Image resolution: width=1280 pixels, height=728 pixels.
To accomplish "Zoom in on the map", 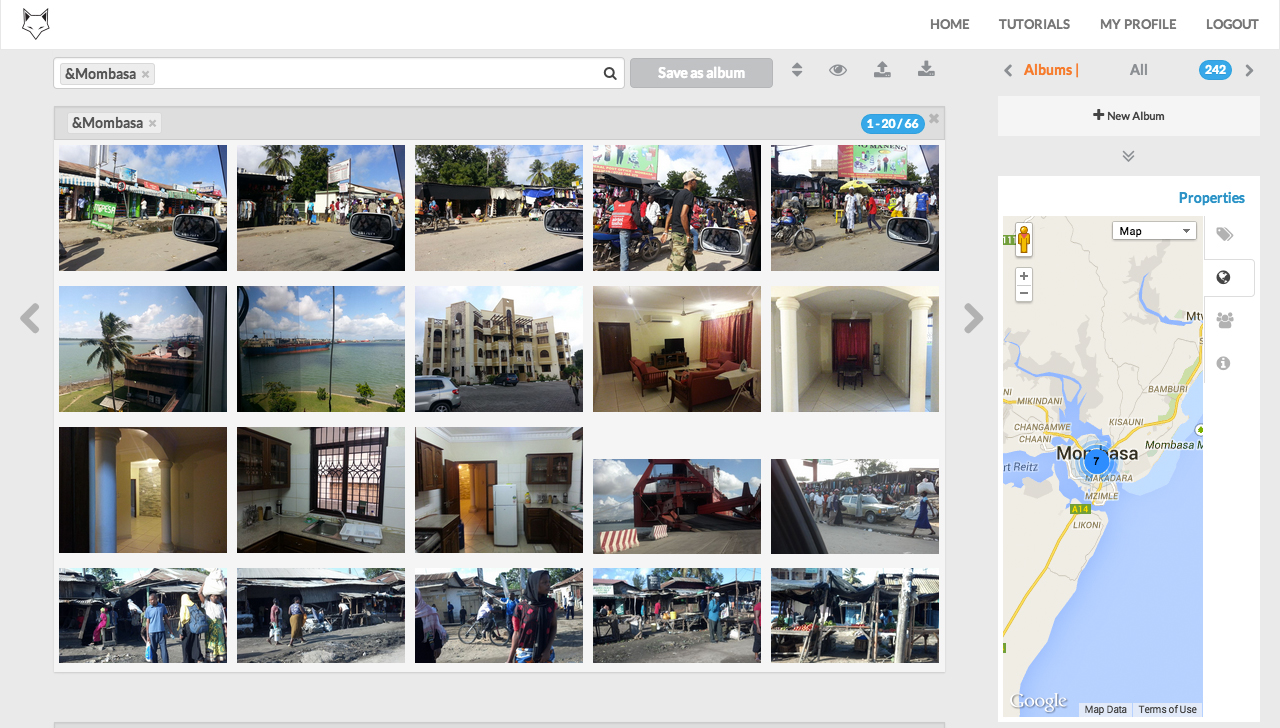I will coord(1023,276).
